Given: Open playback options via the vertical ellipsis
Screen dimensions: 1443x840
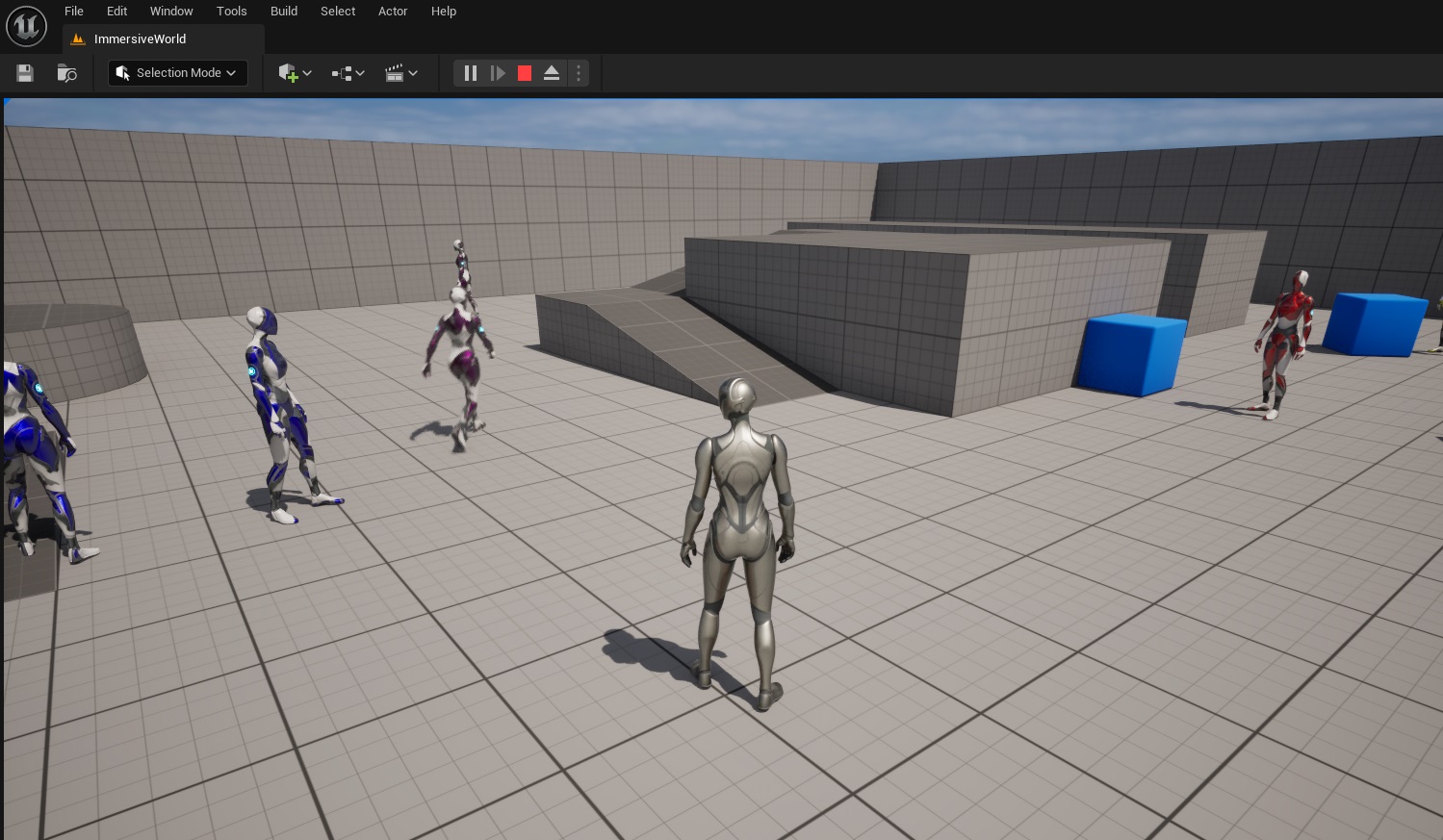Looking at the screenshot, I should [579, 73].
